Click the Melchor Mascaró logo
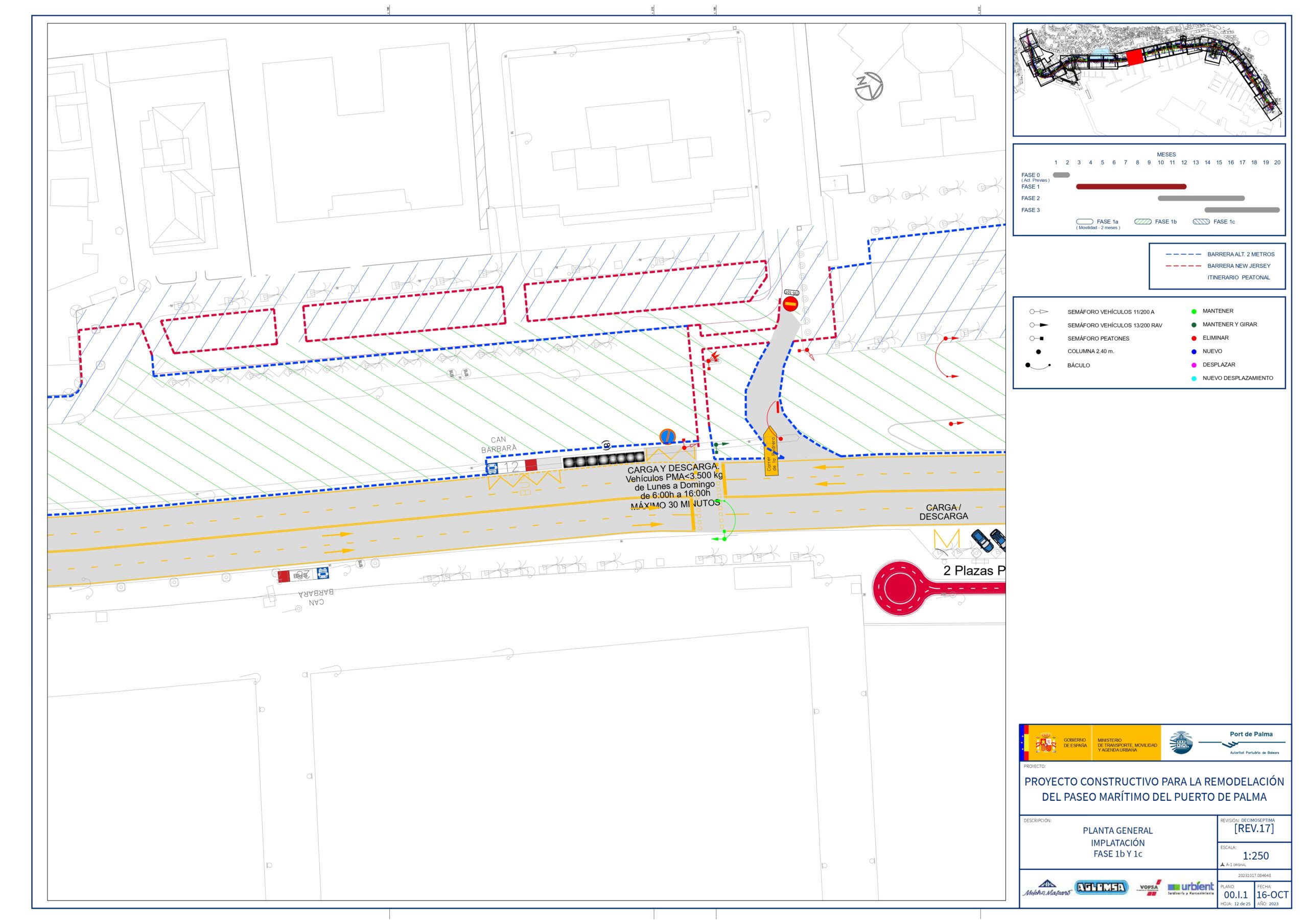Viewport: 1308px width, 924px height. pyautogui.click(x=1046, y=889)
